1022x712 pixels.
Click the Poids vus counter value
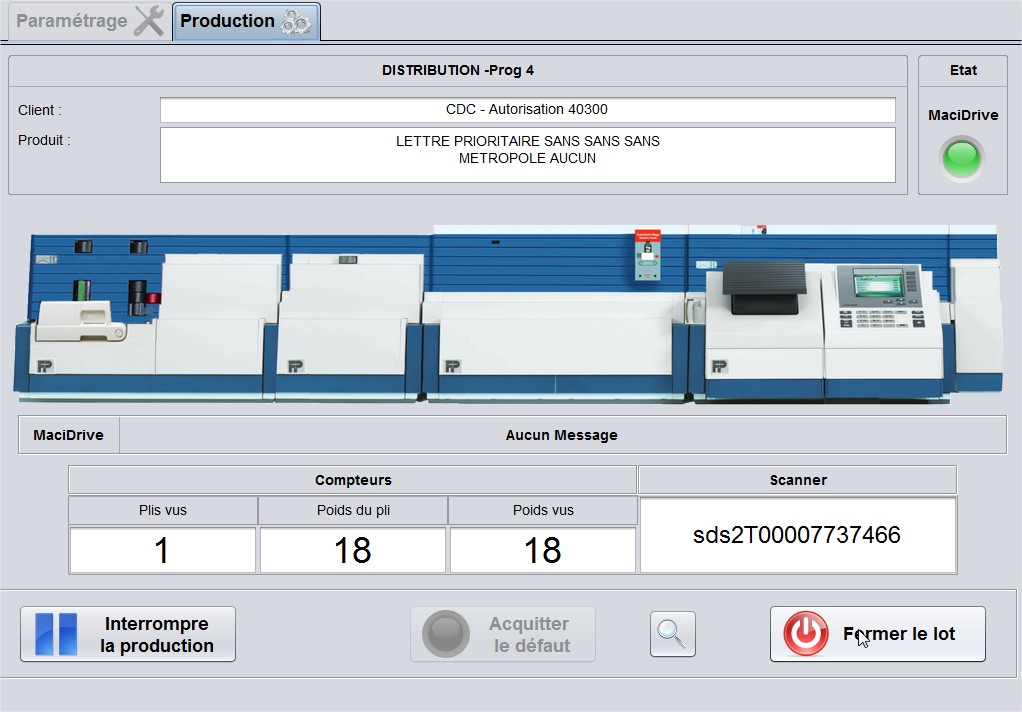[542, 550]
